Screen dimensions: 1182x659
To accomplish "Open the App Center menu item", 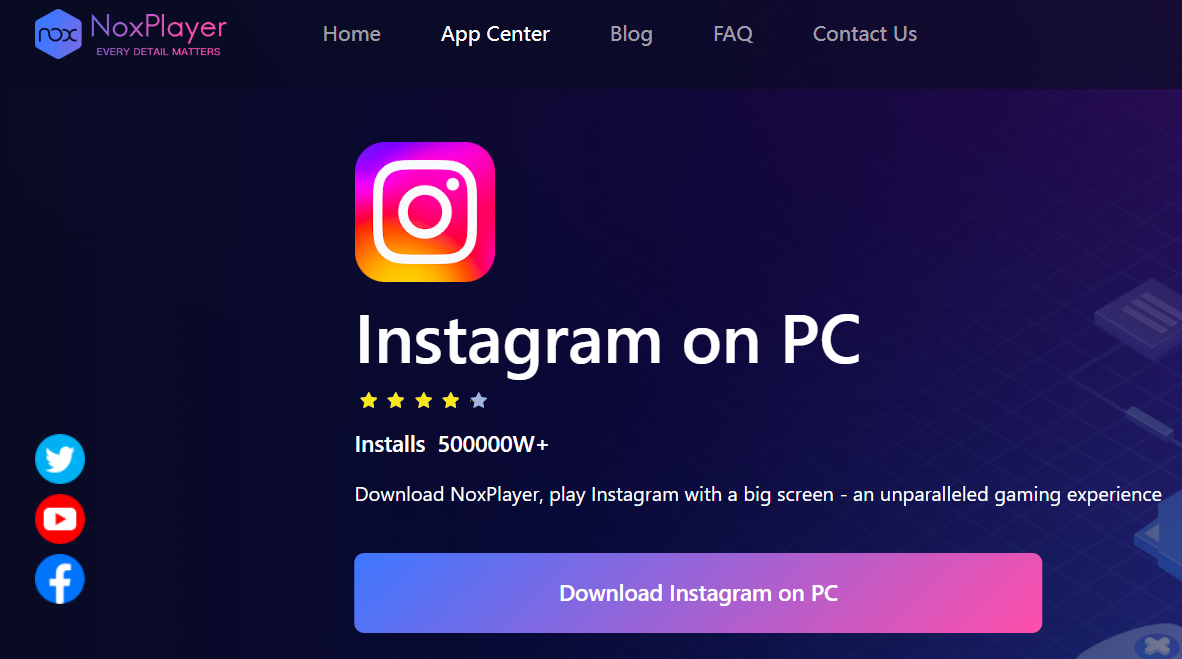I will pos(495,35).
